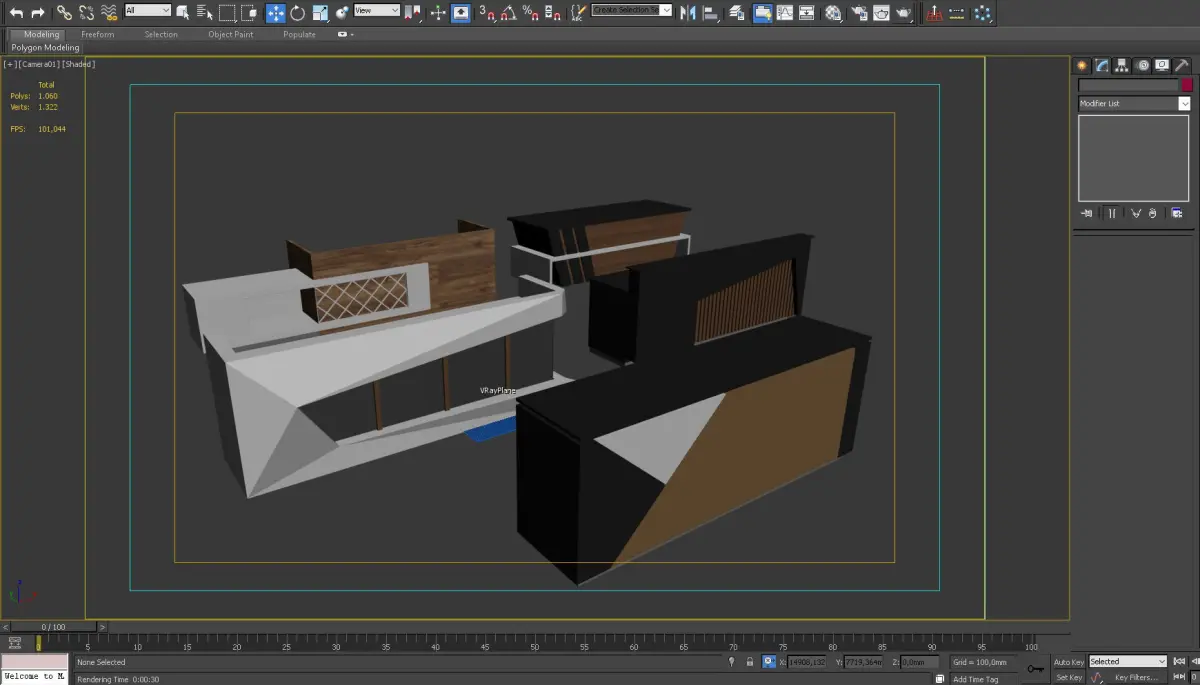Select the Move tool in toolbar
The height and width of the screenshot is (685, 1200).
click(275, 13)
